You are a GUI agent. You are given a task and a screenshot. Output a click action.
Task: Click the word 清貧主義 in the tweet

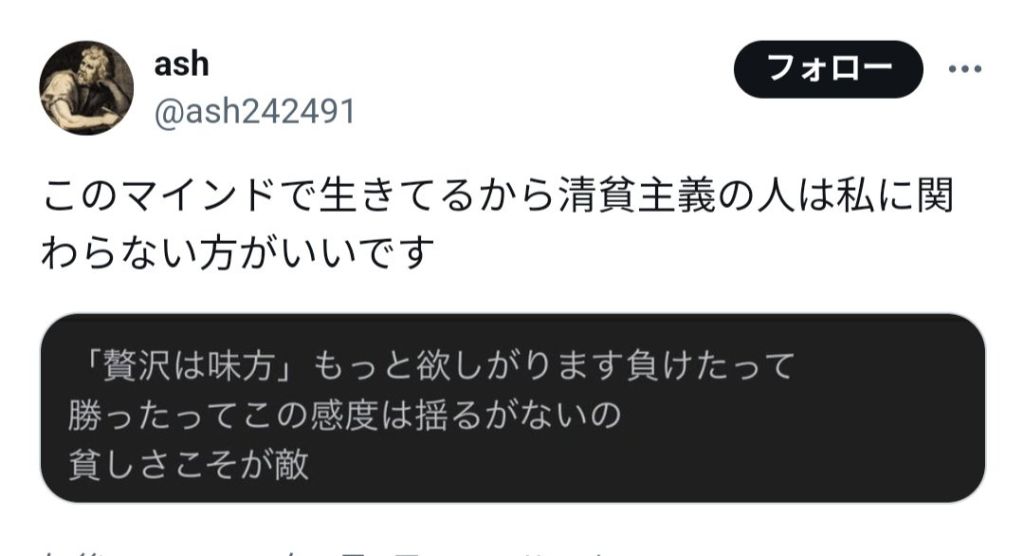coord(638,197)
